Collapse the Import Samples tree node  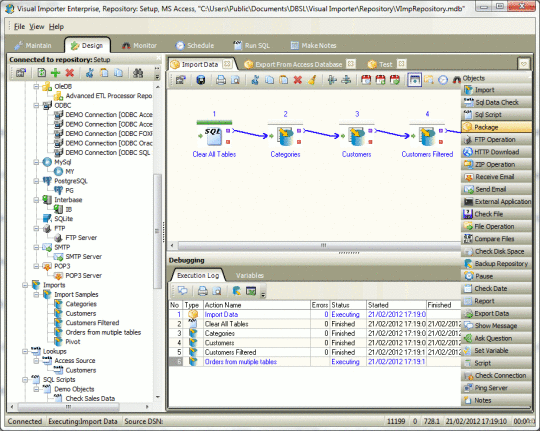(37, 295)
